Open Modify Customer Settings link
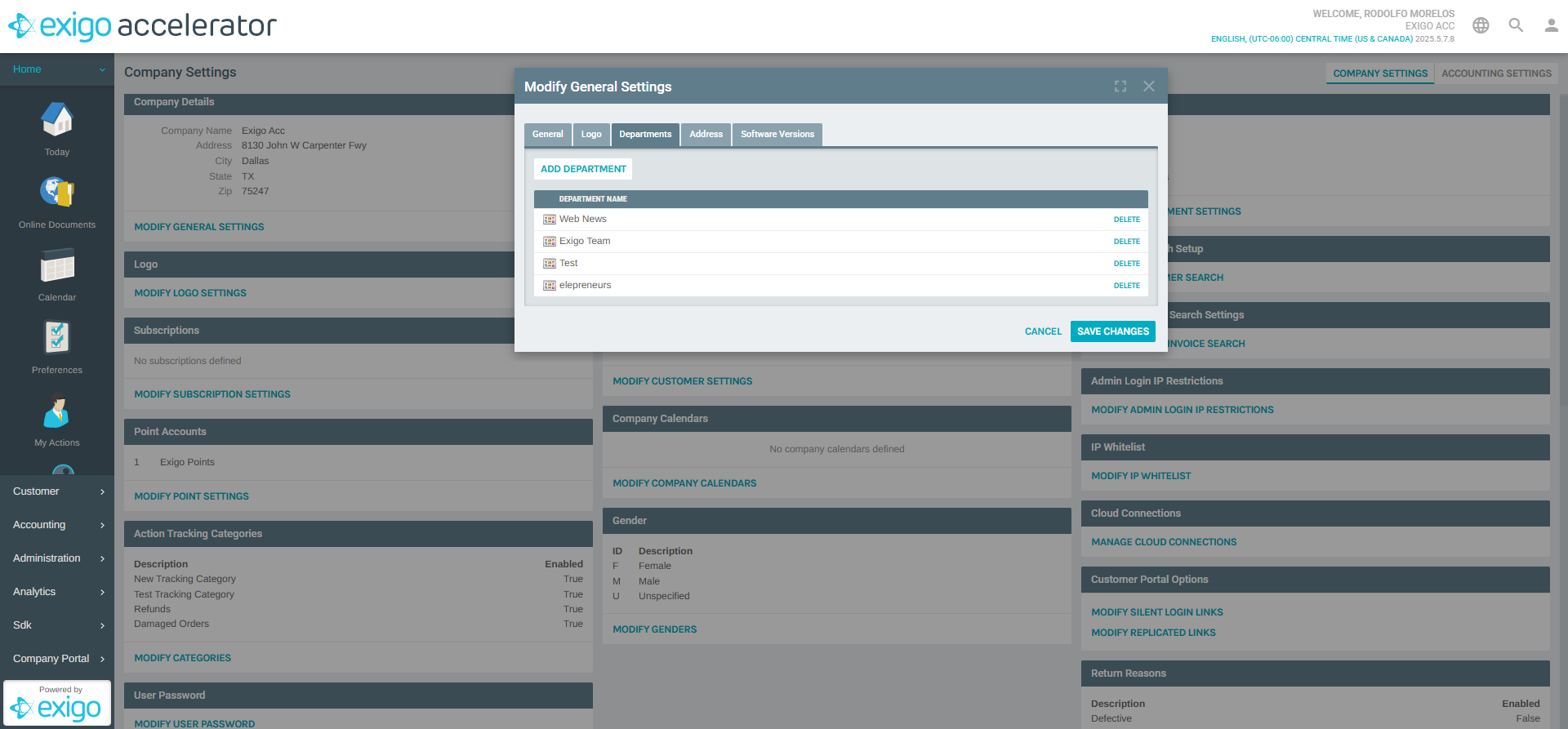This screenshot has height=729, width=1568. (683, 381)
